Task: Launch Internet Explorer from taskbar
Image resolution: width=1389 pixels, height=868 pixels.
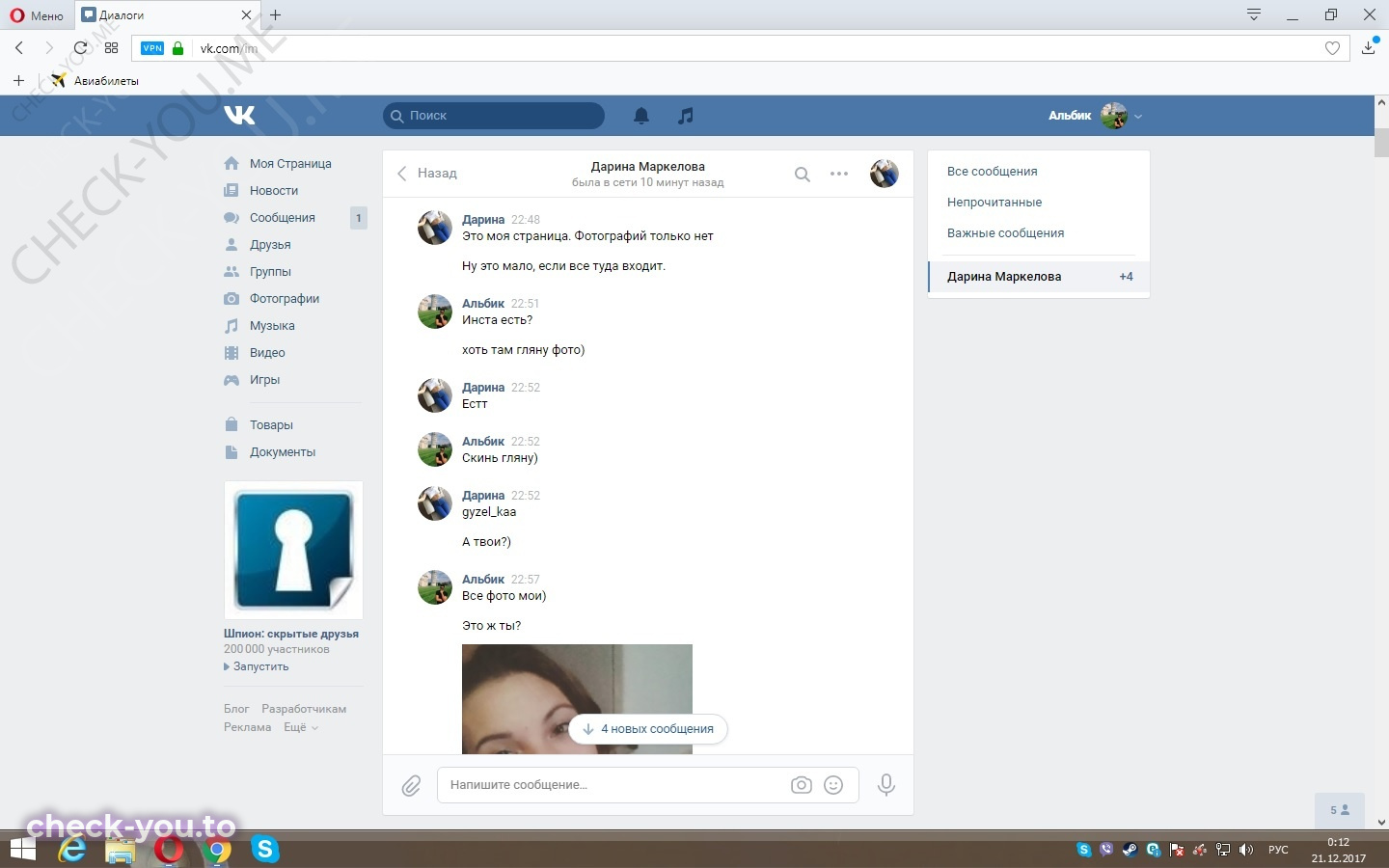Action: (72, 850)
